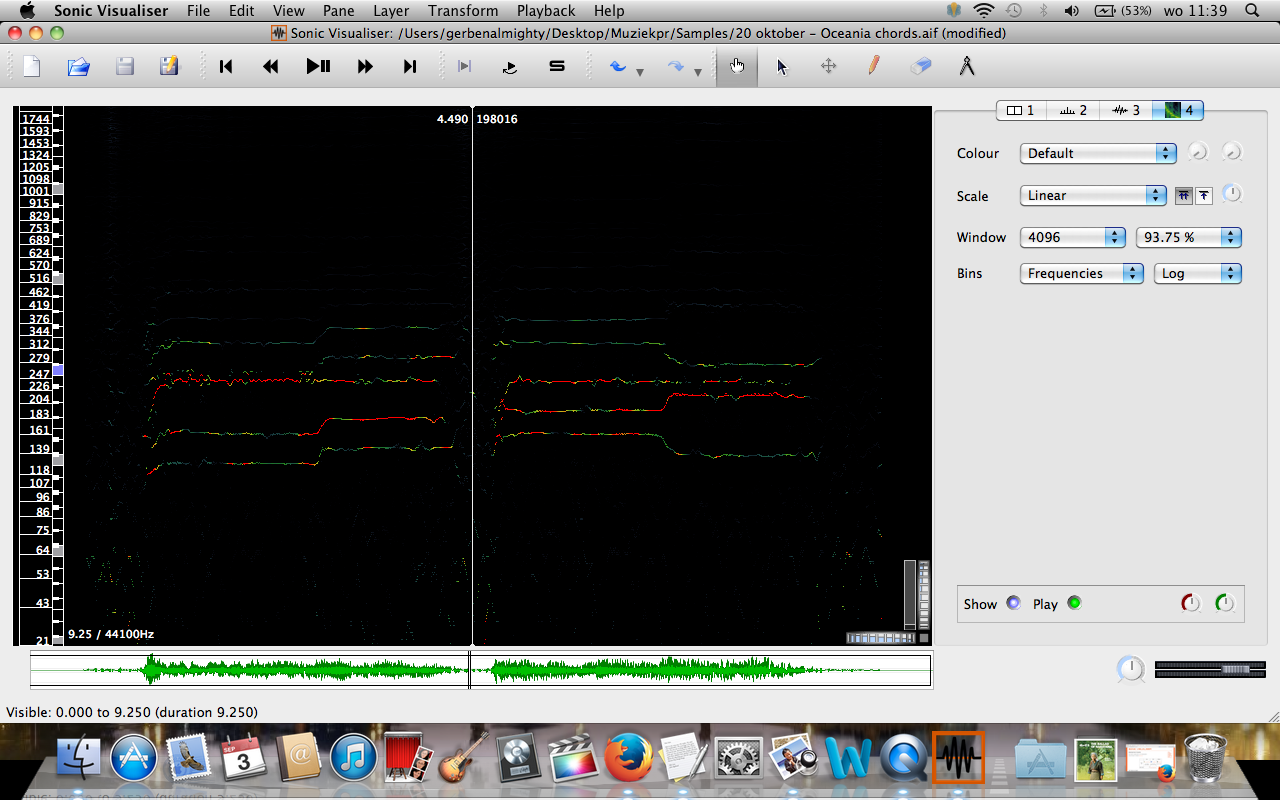Toggle Solo Current Pane button
This screenshot has width=1280, height=800.
pyautogui.click(x=557, y=66)
